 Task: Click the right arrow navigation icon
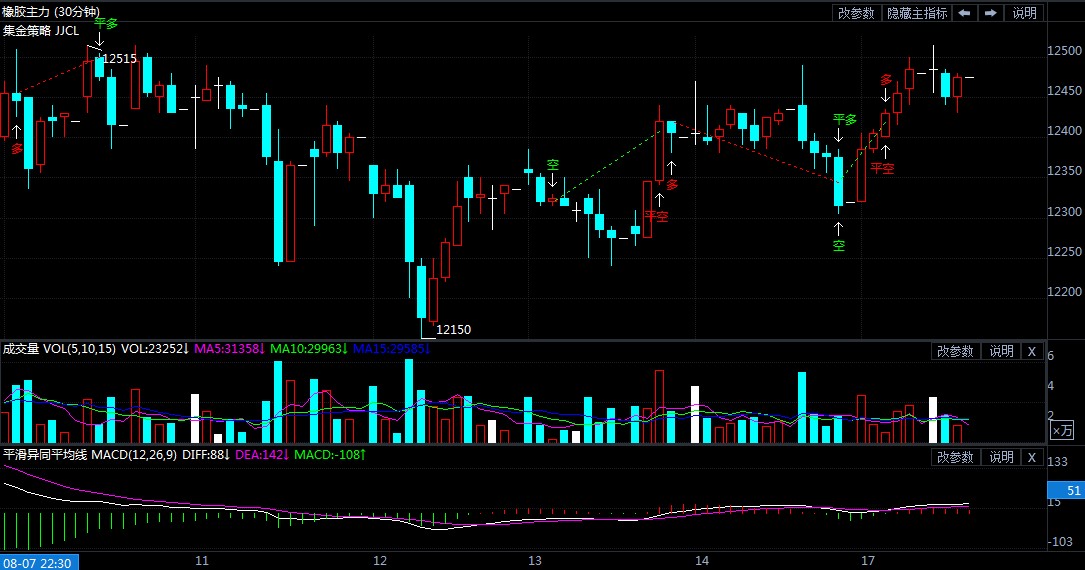990,12
